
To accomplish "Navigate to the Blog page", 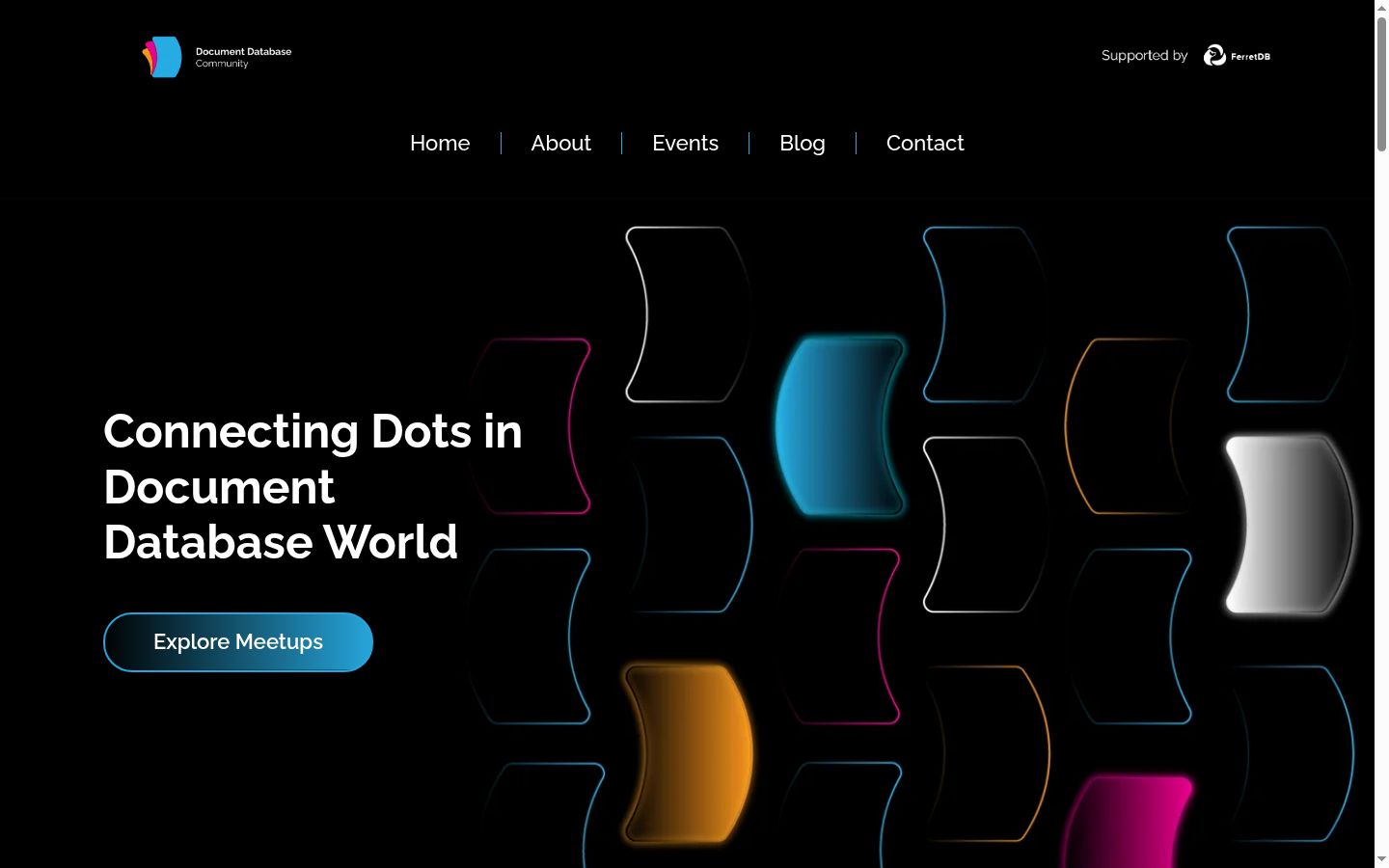I will (803, 144).
